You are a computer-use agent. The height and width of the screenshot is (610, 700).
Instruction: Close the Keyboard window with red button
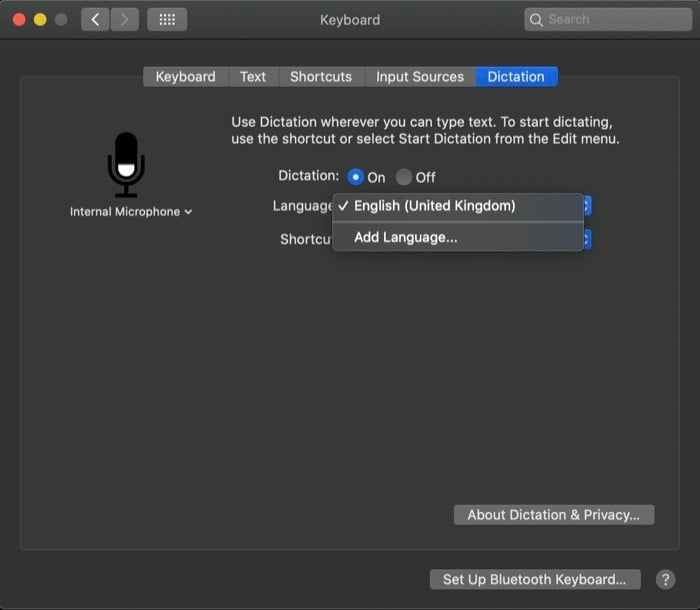click(x=19, y=20)
